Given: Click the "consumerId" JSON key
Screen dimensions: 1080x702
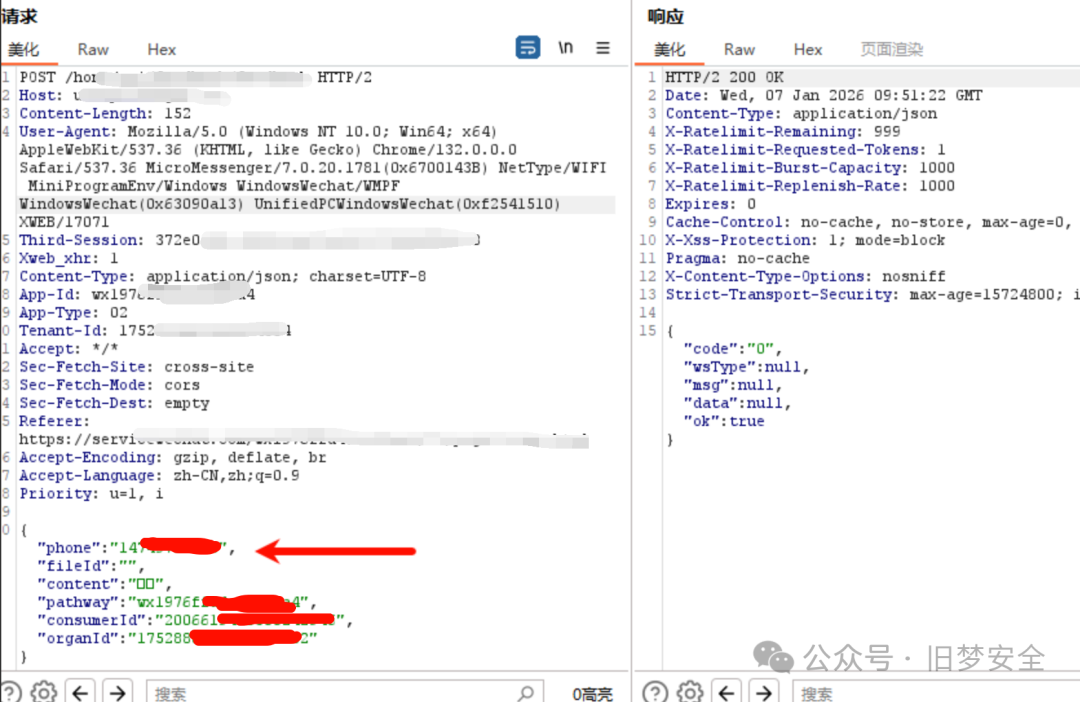Looking at the screenshot, I should point(91,620).
